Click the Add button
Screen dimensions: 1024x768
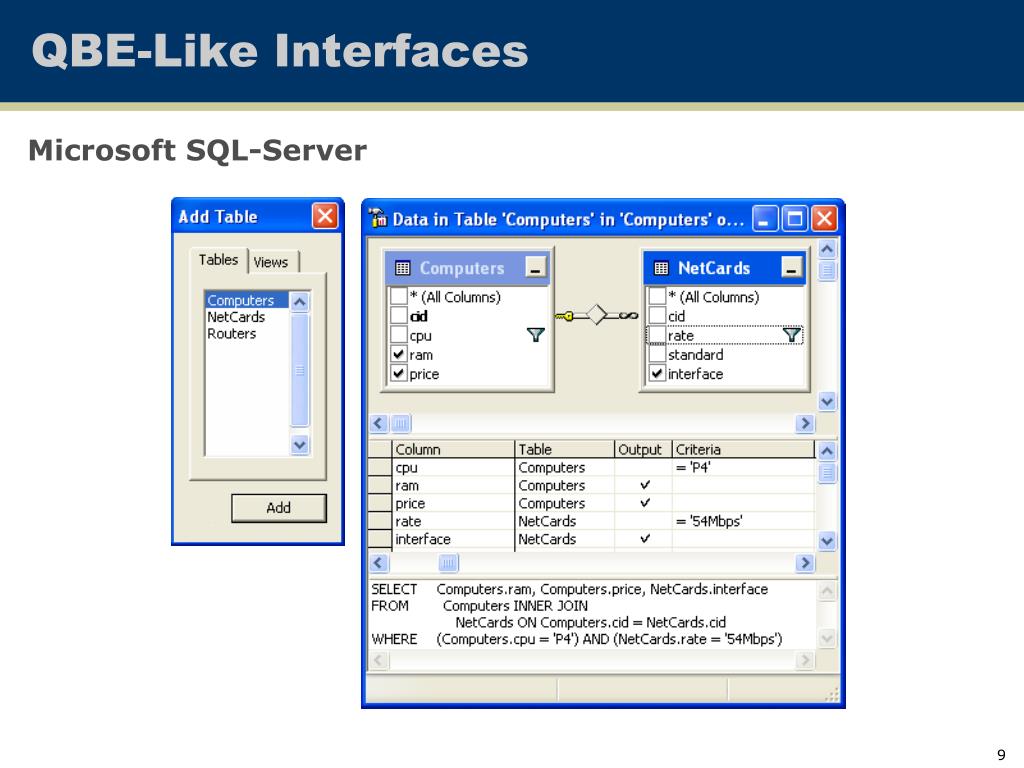tap(278, 507)
